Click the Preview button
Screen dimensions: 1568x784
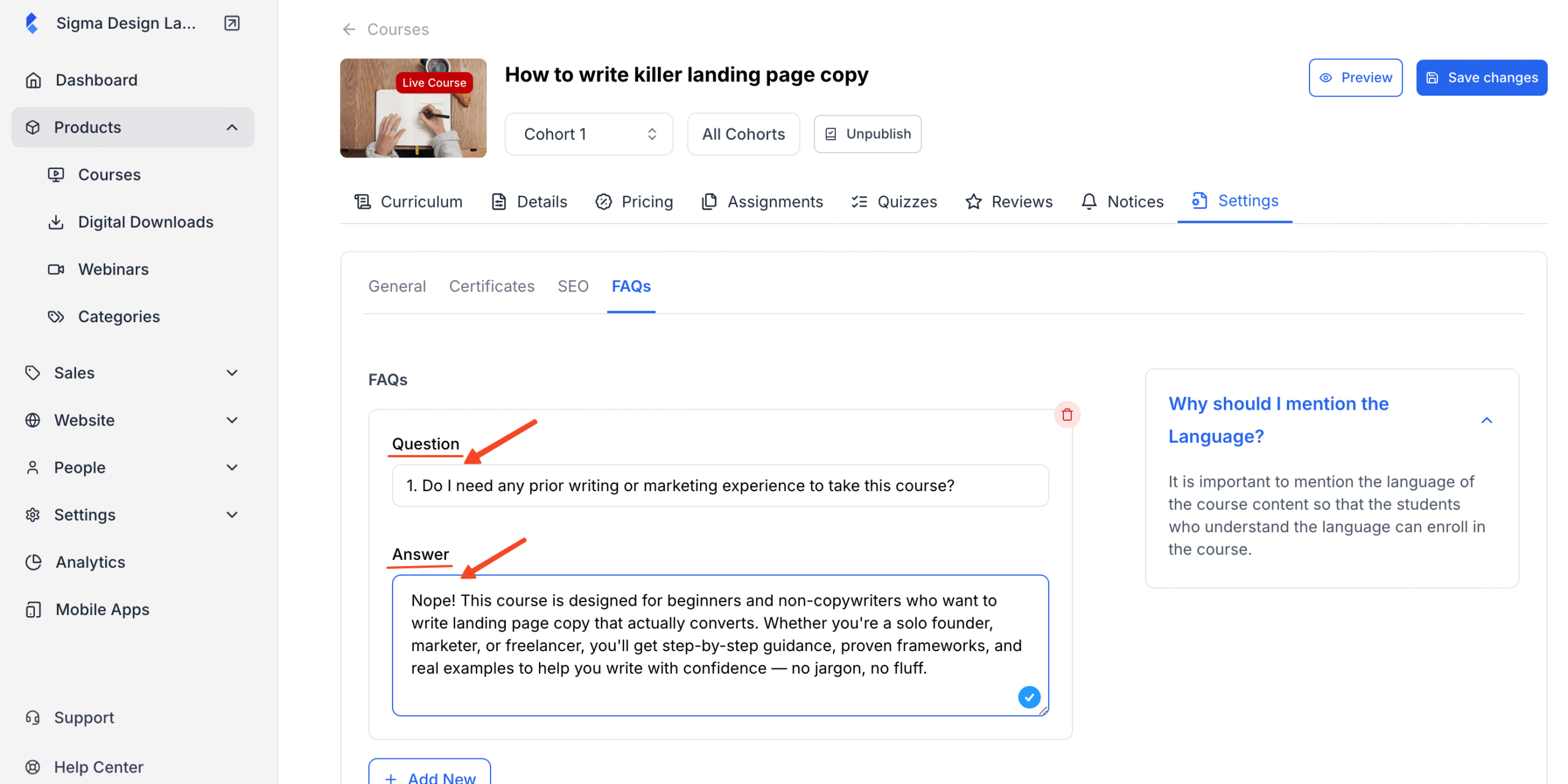pyautogui.click(x=1355, y=78)
